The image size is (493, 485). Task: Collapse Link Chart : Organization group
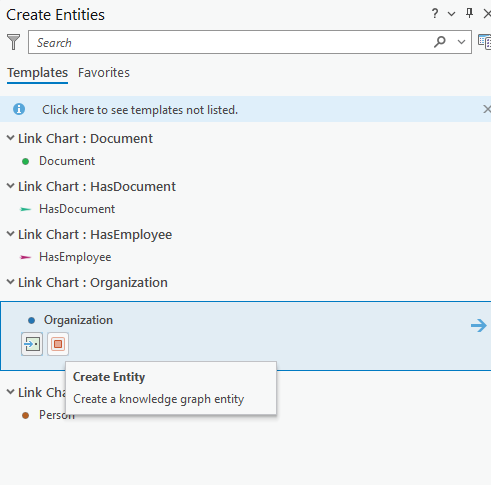[11, 282]
